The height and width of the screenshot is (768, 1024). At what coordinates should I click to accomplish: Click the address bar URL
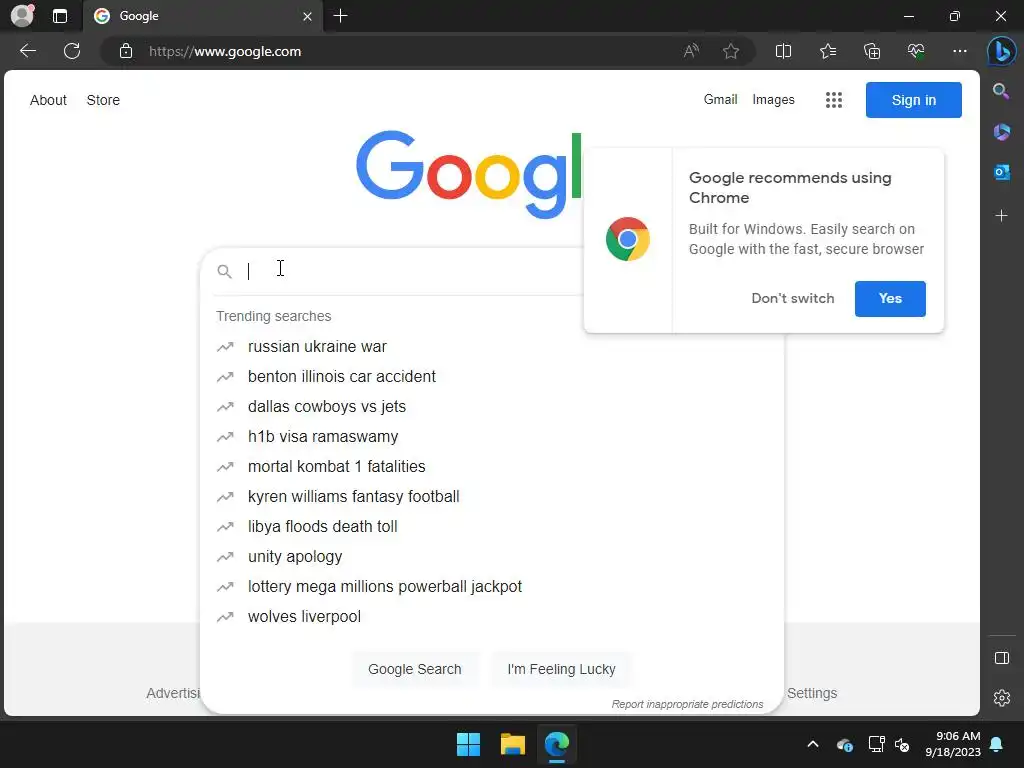[225, 51]
